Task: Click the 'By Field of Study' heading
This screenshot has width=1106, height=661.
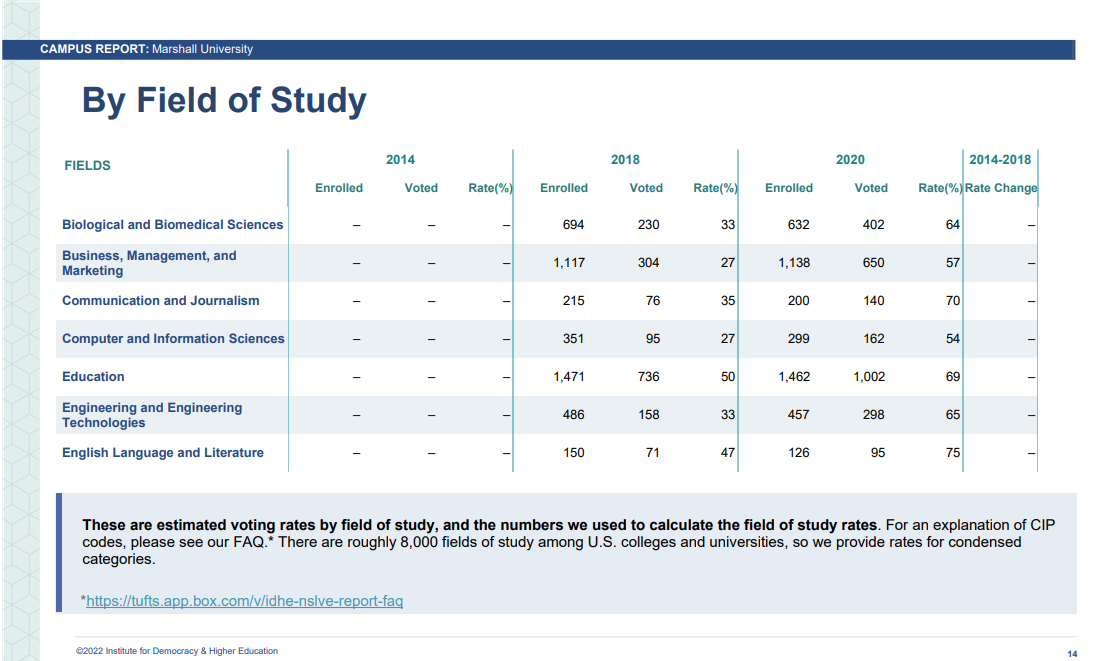Action: click(224, 100)
